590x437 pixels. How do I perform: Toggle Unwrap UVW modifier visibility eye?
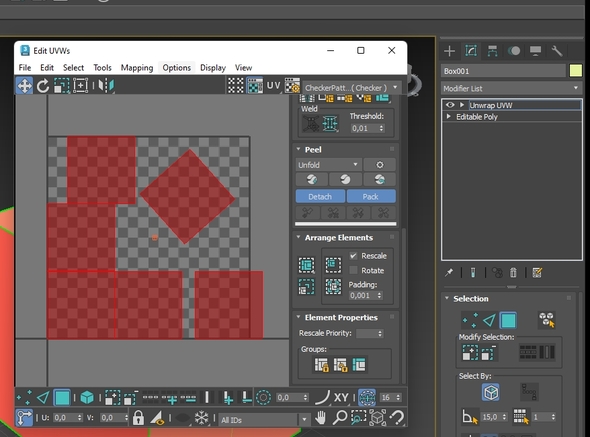[x=450, y=105]
